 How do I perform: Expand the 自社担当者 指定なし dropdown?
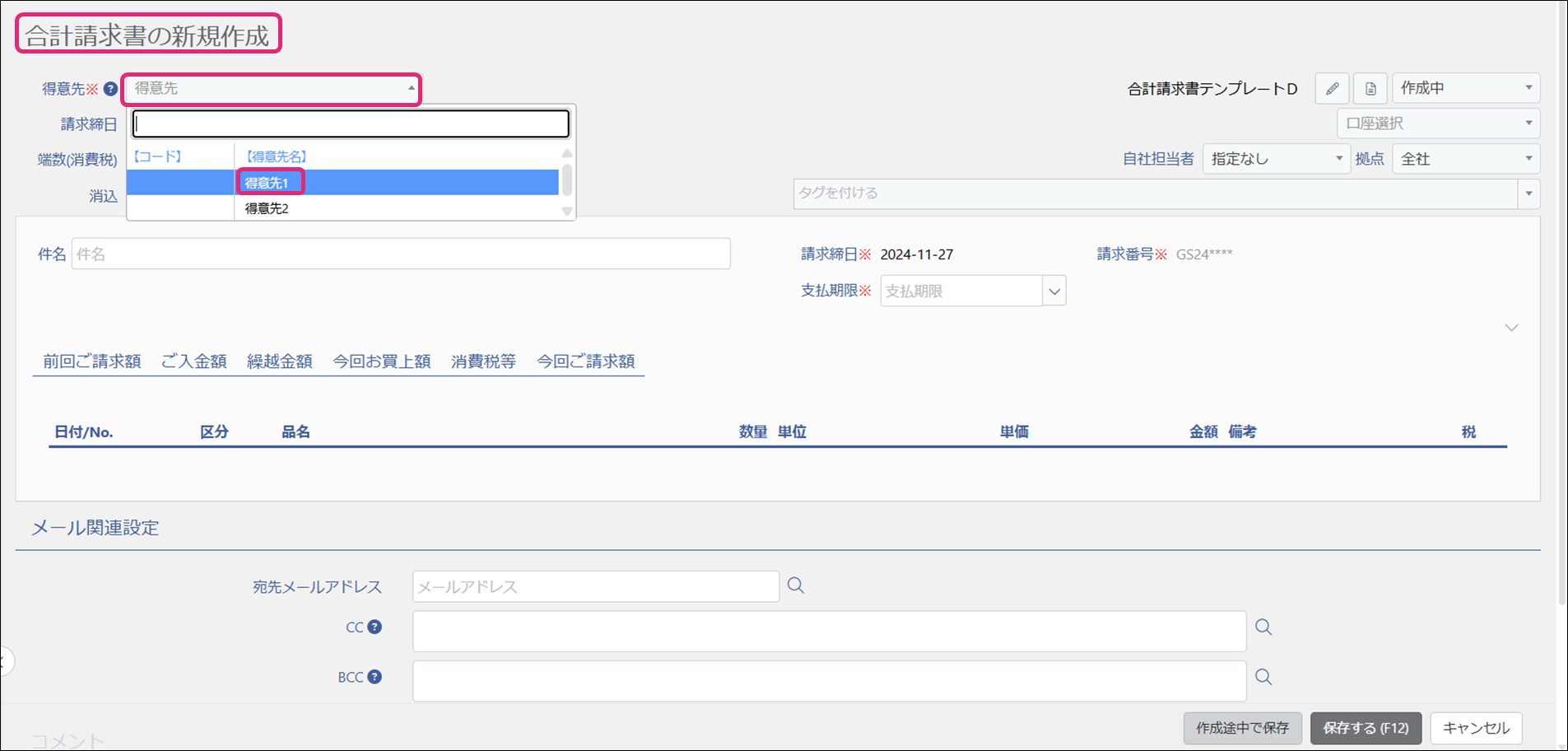point(1275,159)
